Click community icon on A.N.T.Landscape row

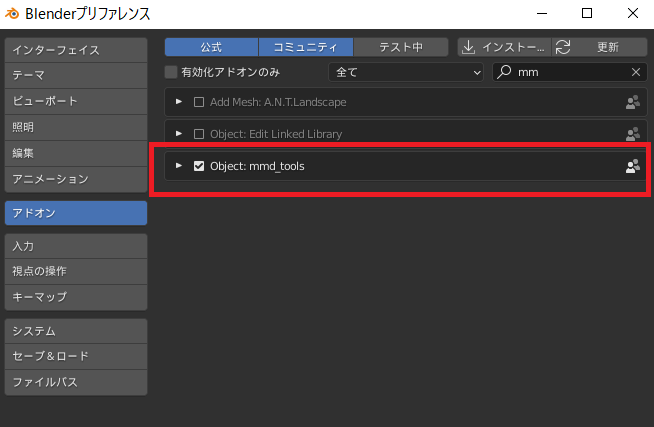tap(633, 102)
